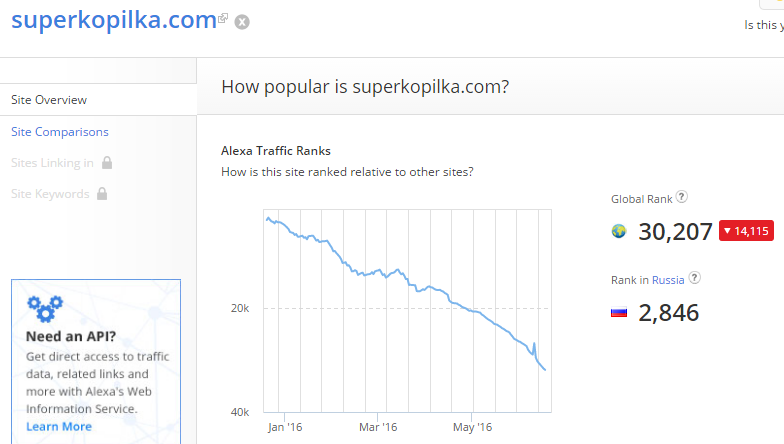This screenshot has width=784, height=444.
Task: Open the Site Overview section
Action: pyautogui.click(x=49, y=100)
